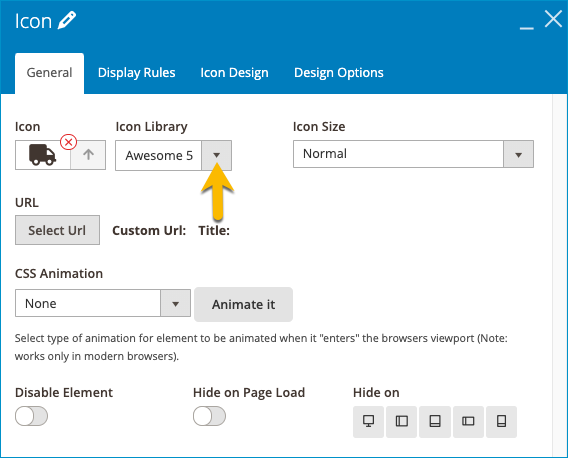Click the Animate it button
The height and width of the screenshot is (458, 568).
coord(243,304)
